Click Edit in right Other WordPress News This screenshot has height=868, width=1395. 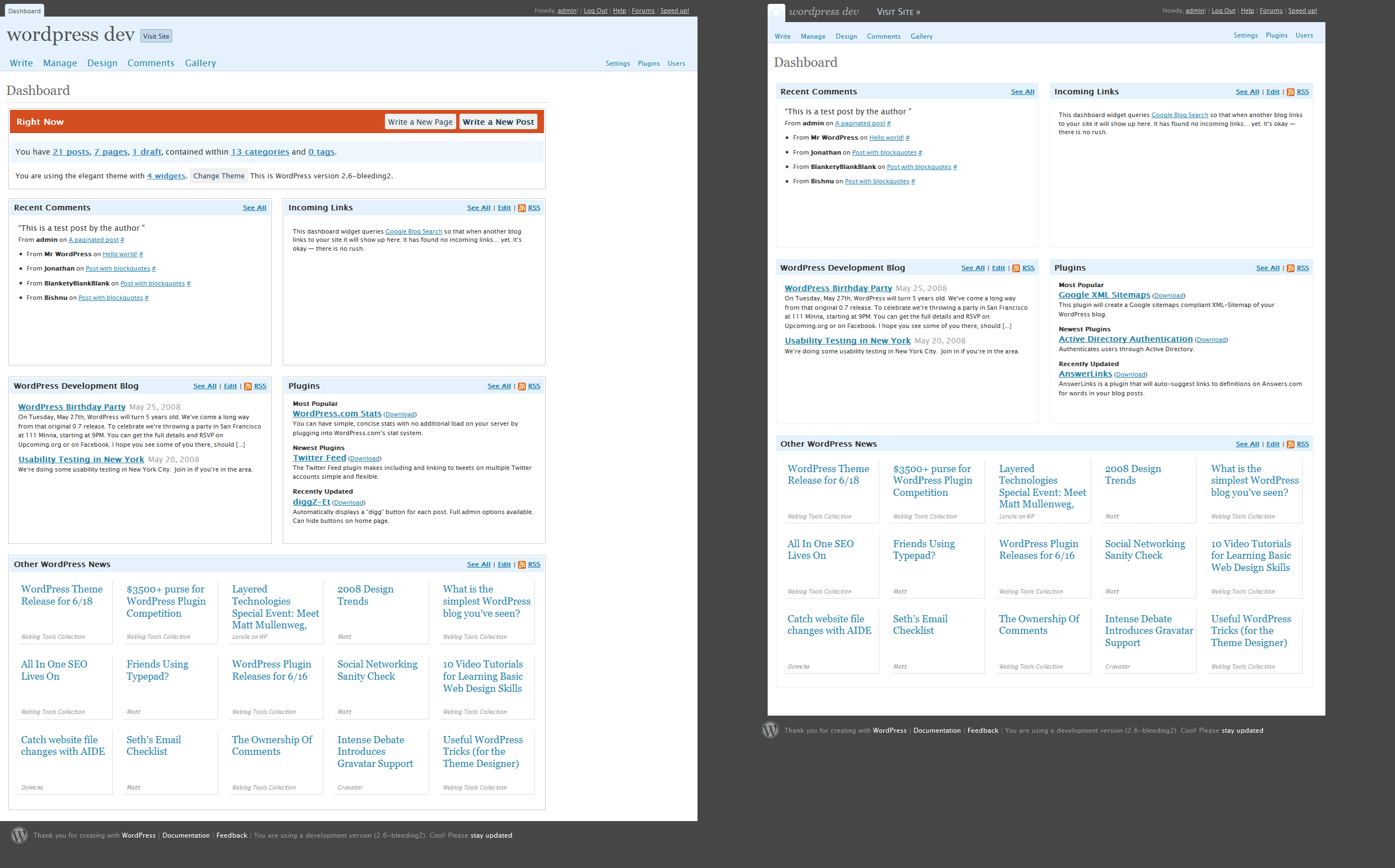click(x=1273, y=444)
